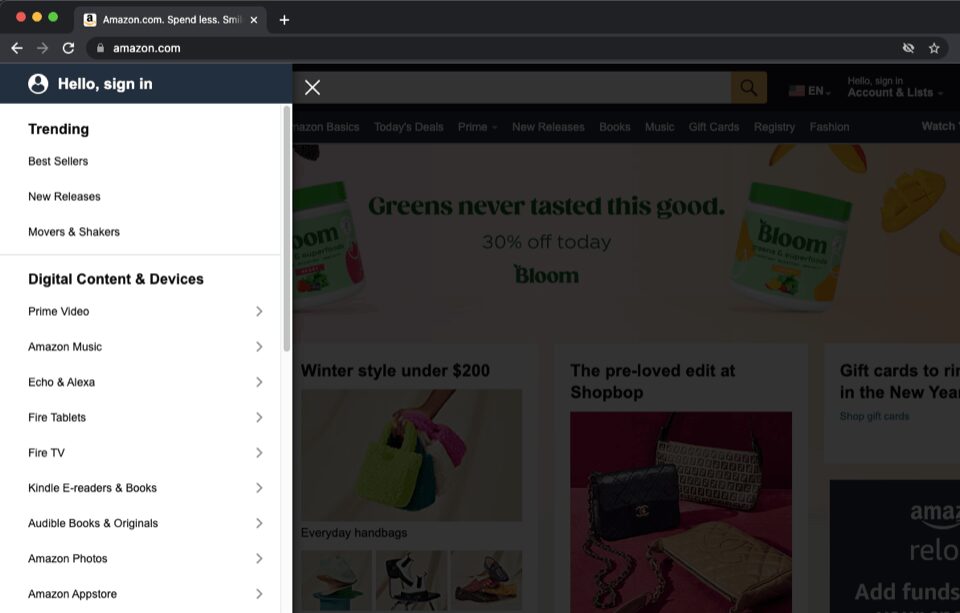Bookmark the page using the star icon
This screenshot has height=613, width=960.
934,47
